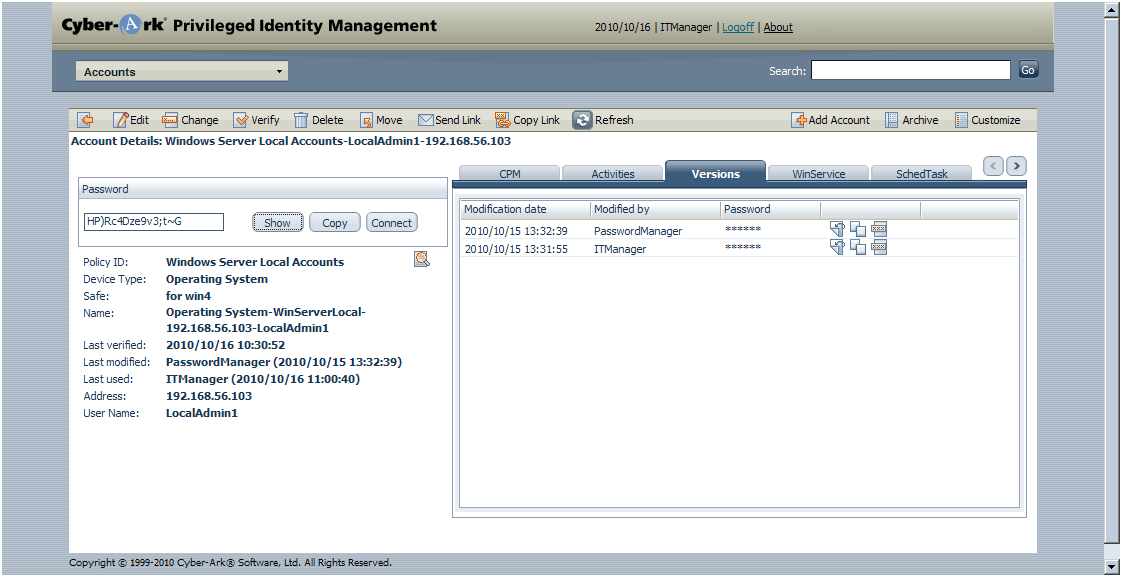
Task: Click the Password column header in Versions
Action: tap(771, 209)
